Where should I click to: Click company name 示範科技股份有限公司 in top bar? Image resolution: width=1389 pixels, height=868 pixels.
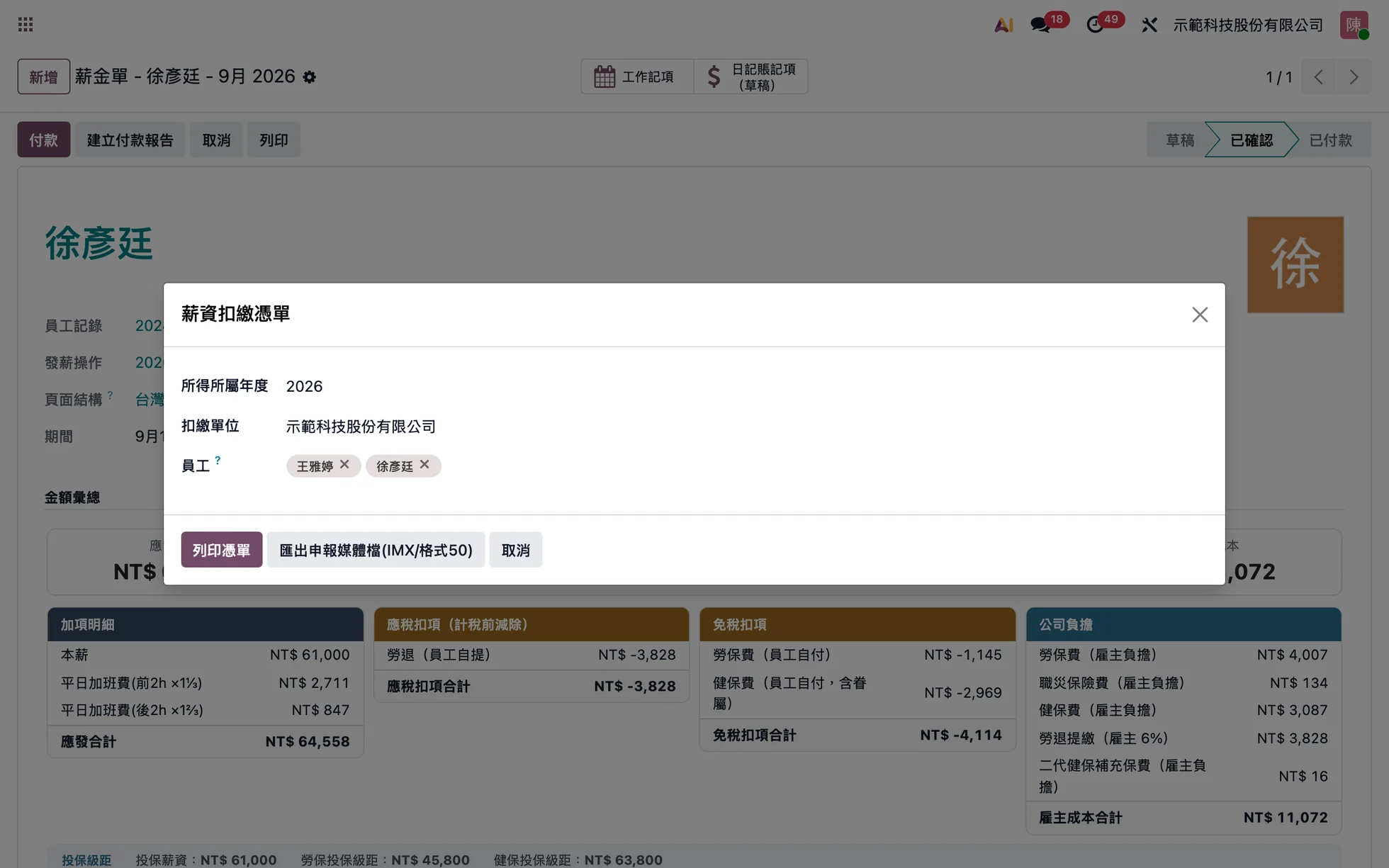1248,25
